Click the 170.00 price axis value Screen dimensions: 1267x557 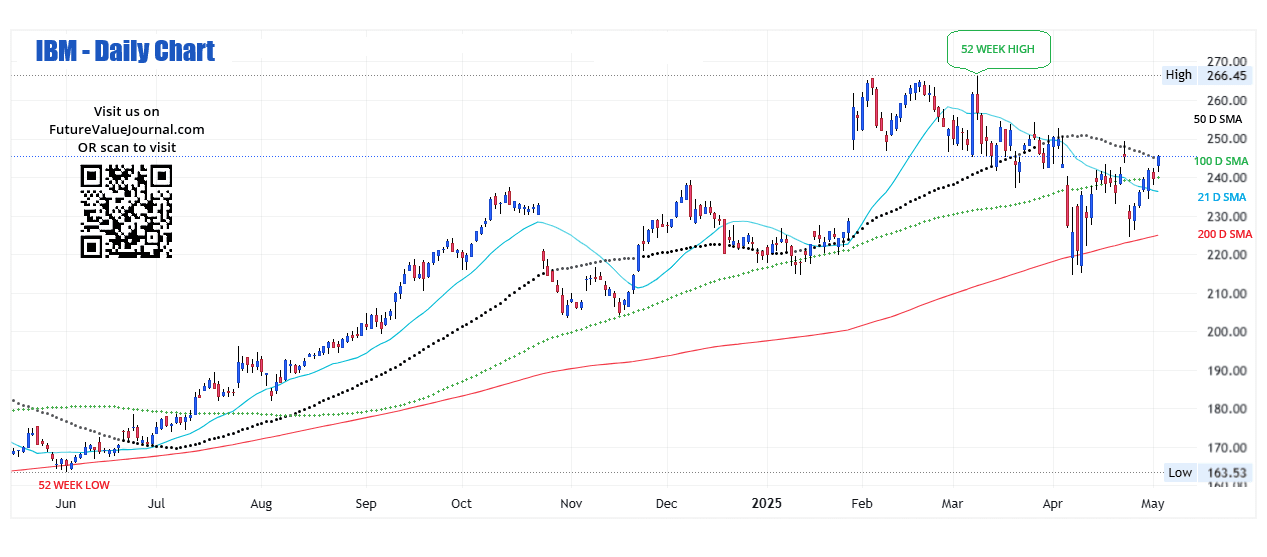[x=1227, y=448]
